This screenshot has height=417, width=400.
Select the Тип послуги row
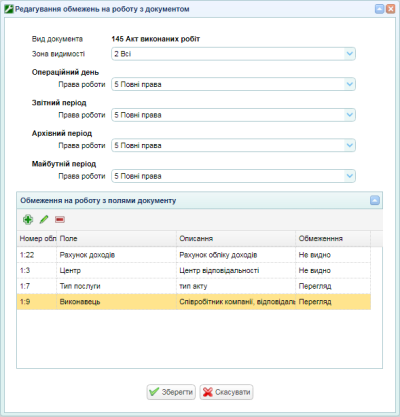pyautogui.click(x=194, y=286)
